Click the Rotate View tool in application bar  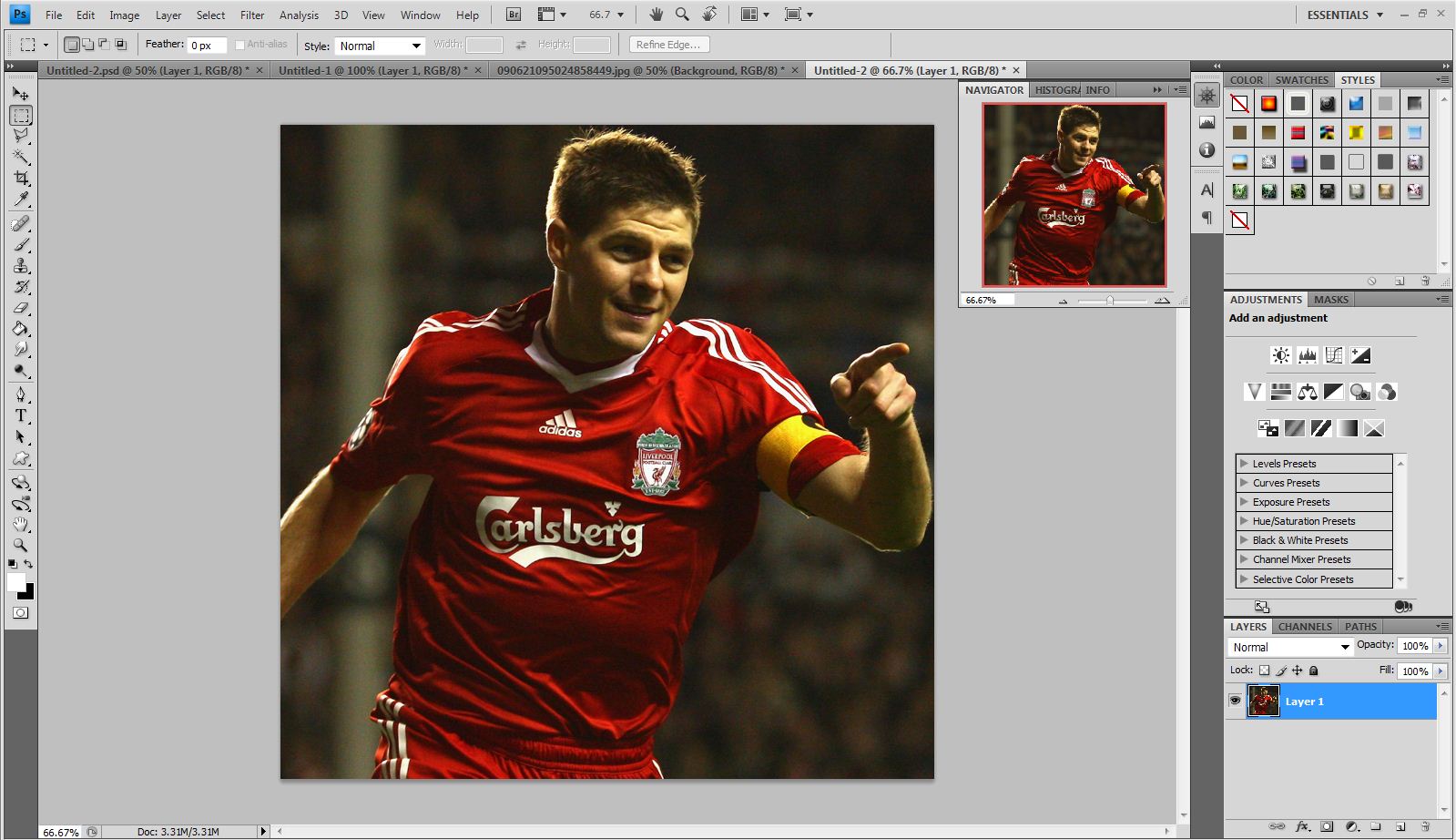pos(709,15)
